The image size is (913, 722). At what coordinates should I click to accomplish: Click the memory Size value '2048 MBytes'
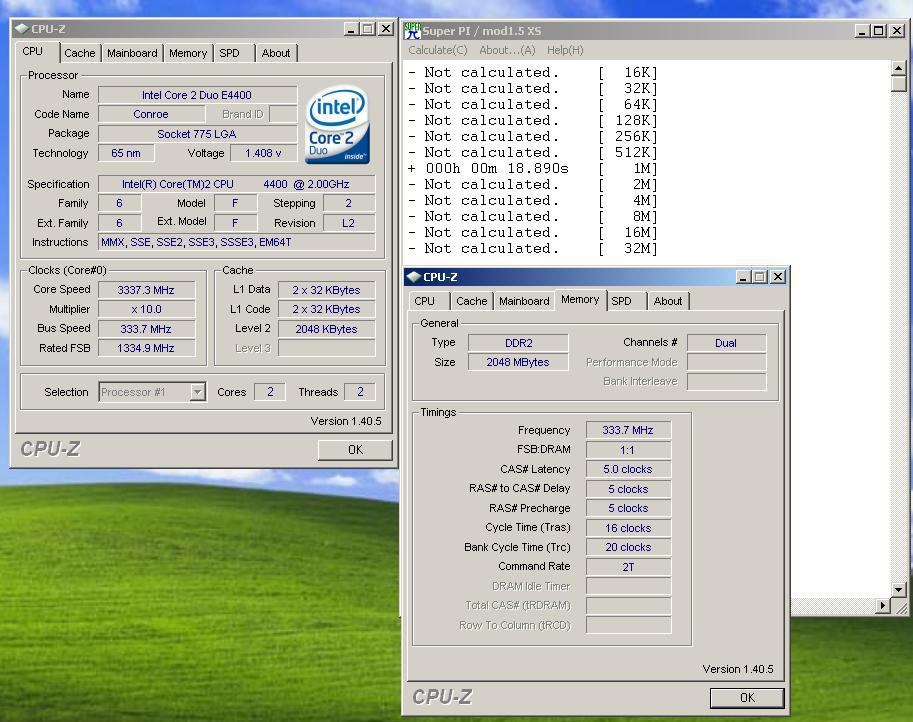518,362
